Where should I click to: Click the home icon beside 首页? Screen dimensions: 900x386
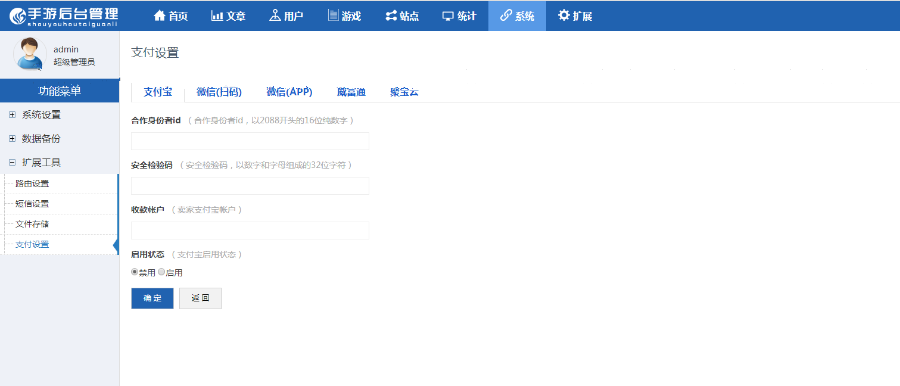click(x=160, y=16)
